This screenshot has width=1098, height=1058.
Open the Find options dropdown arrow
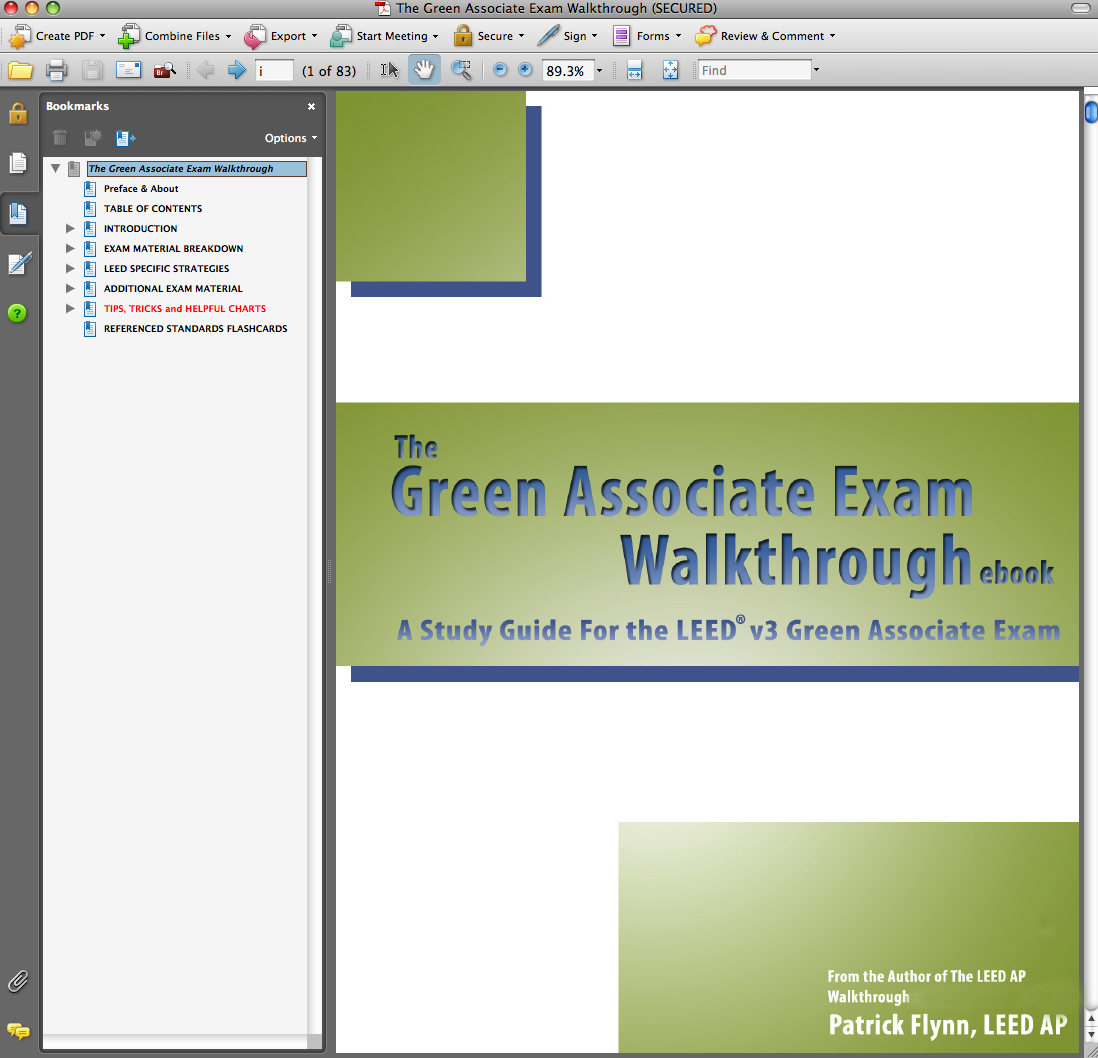coord(816,70)
